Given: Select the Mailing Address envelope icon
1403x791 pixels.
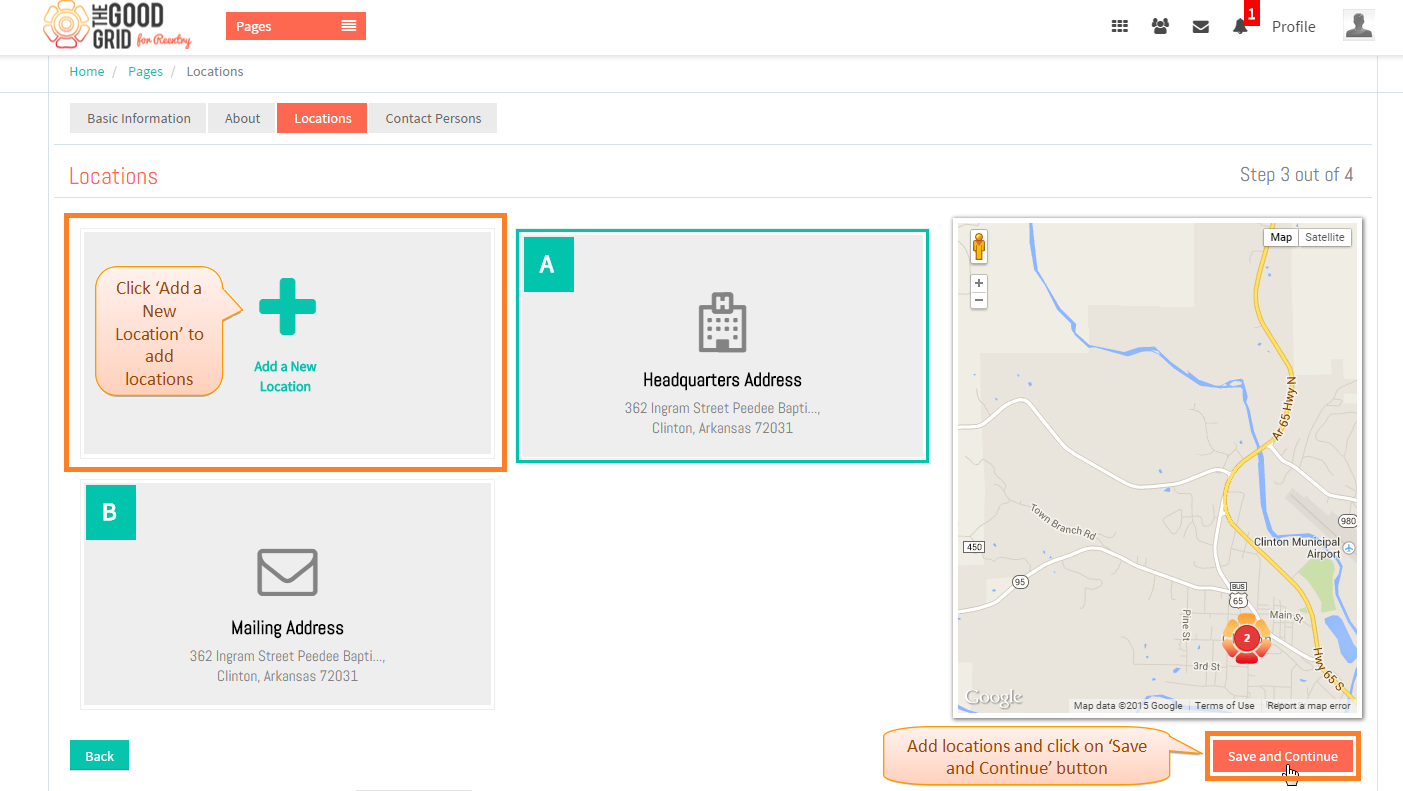Looking at the screenshot, I should tap(288, 572).
